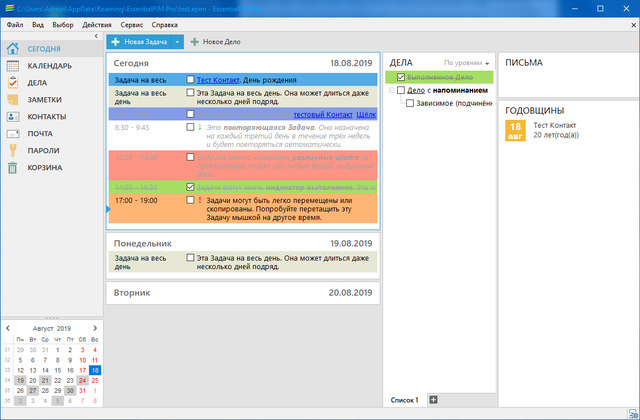
Task: Click the Дела clipboard icon in sidebar
Action: pyautogui.click(x=13, y=83)
